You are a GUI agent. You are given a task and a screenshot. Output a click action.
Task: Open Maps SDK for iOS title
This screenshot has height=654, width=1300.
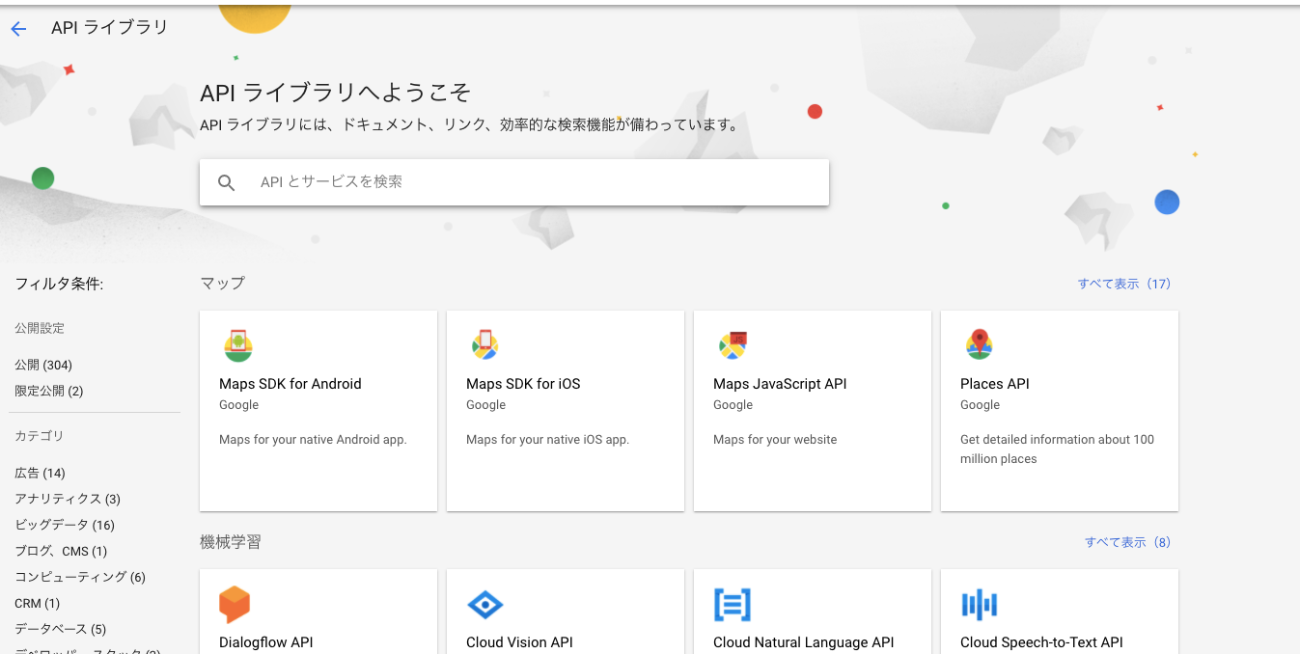(x=523, y=384)
